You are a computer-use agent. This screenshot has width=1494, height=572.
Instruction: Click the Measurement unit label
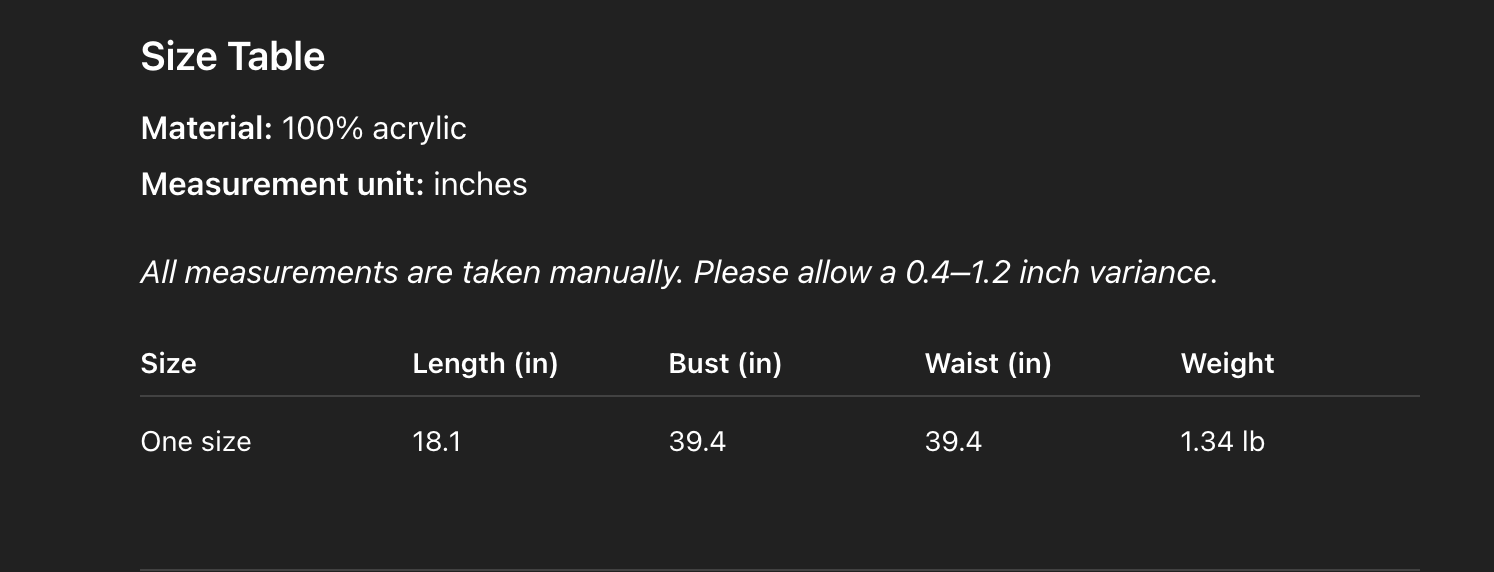tap(283, 185)
